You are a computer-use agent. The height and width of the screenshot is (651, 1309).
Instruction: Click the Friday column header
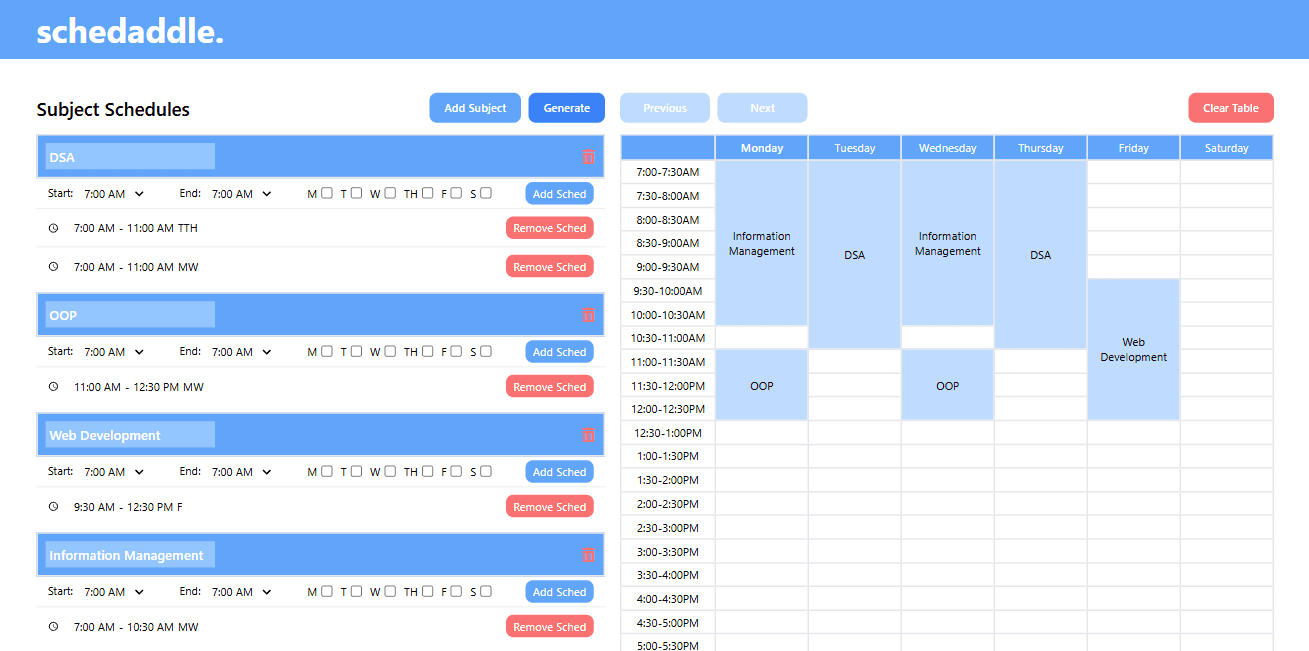click(1133, 148)
